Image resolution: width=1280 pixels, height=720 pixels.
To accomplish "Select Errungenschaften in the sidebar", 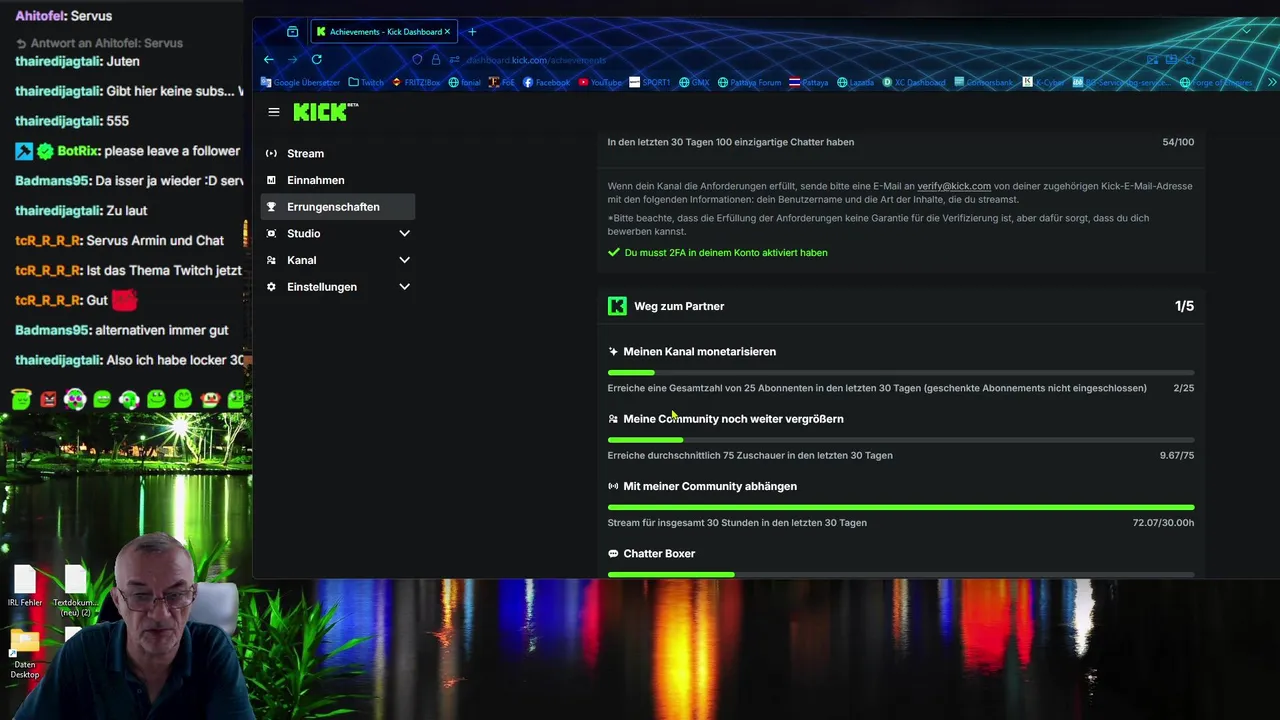I will click(337, 207).
